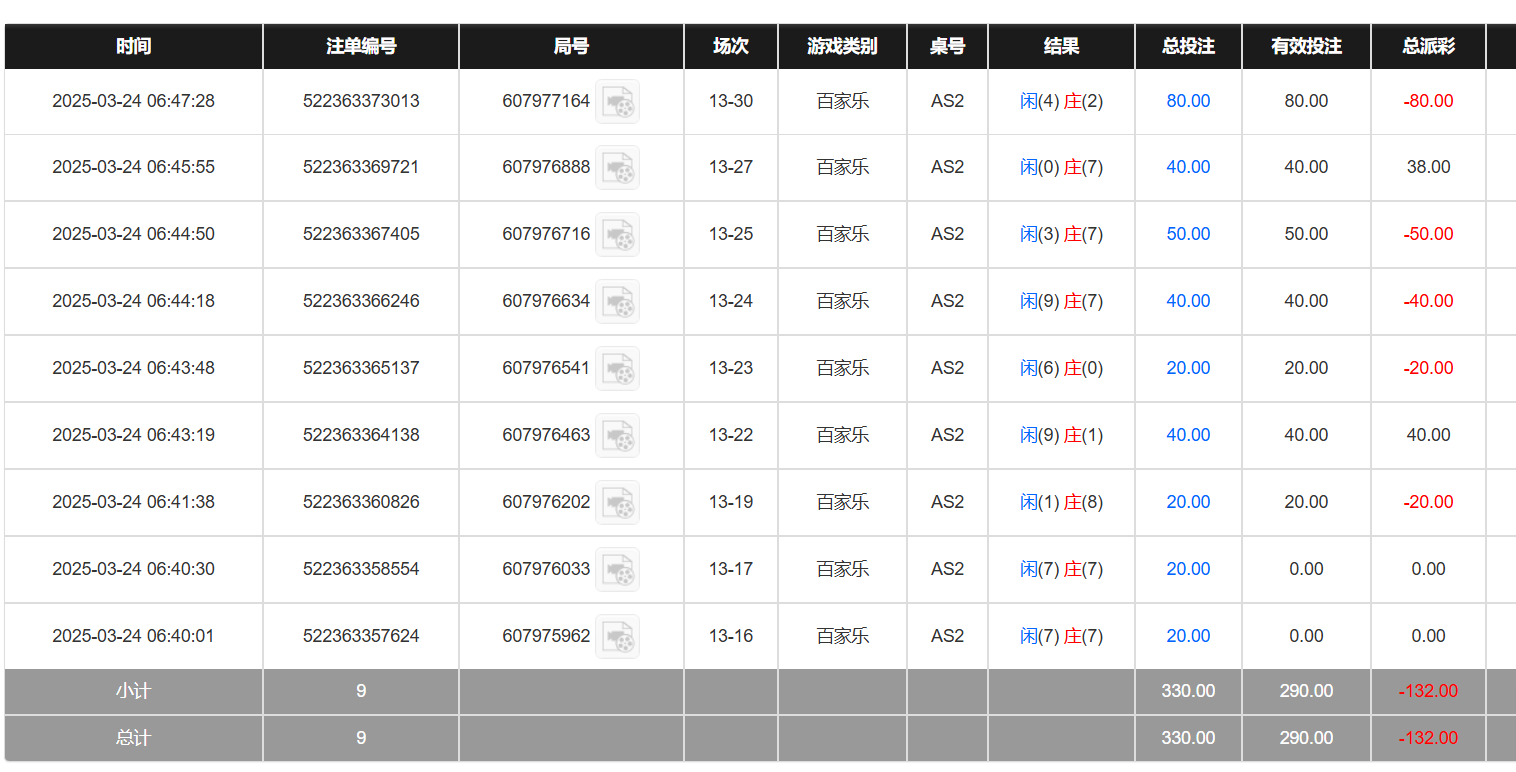Open video replay icon for round 607977164

tap(617, 102)
